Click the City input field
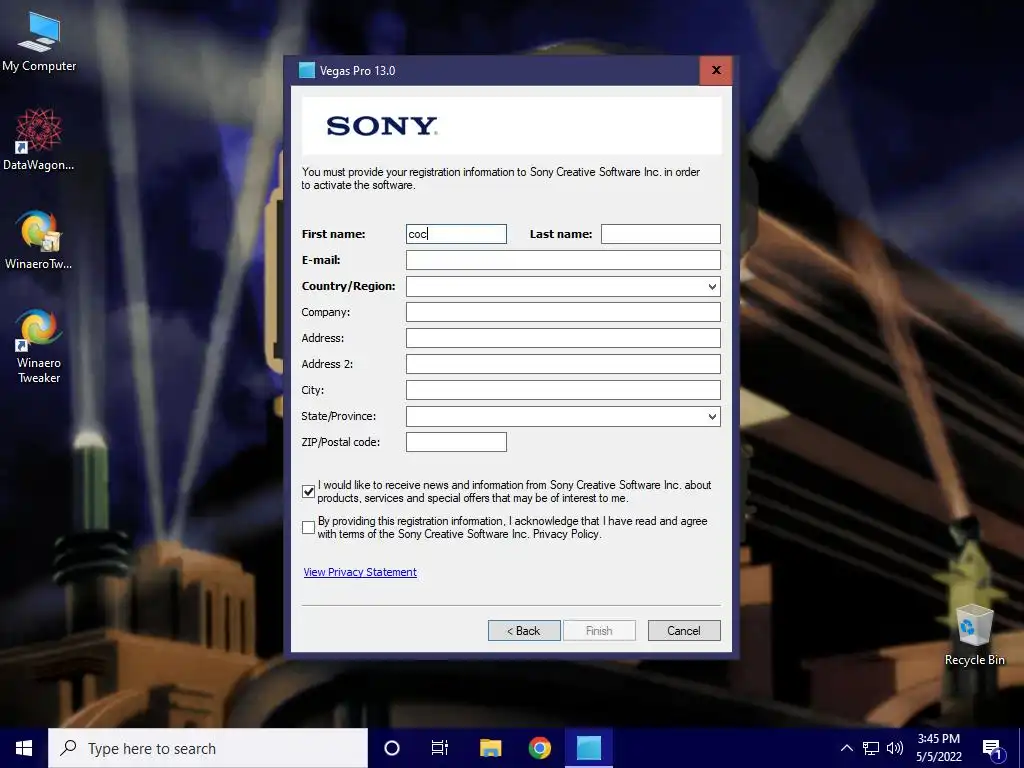 [563, 390]
